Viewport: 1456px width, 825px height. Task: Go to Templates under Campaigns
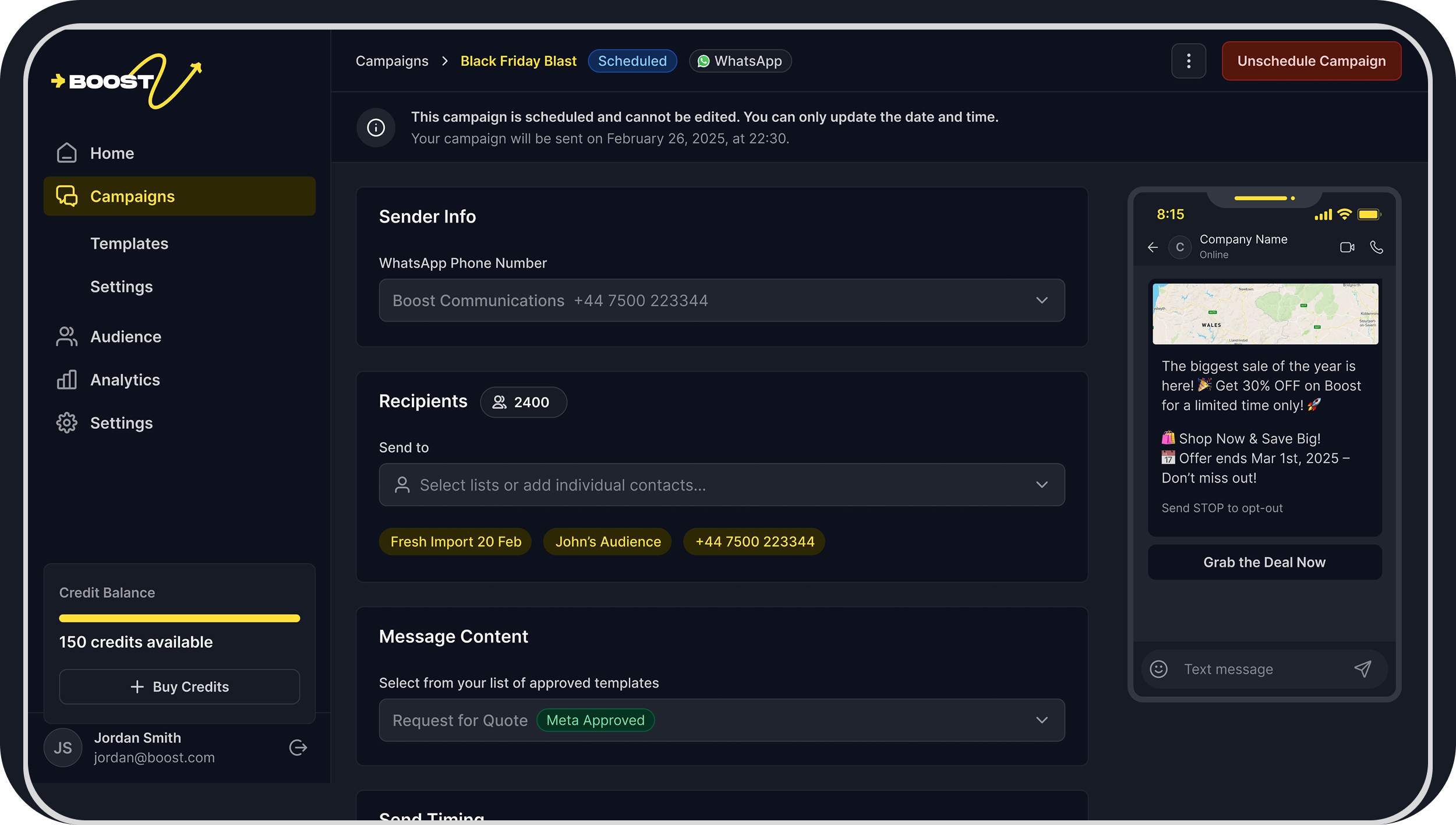(129, 244)
